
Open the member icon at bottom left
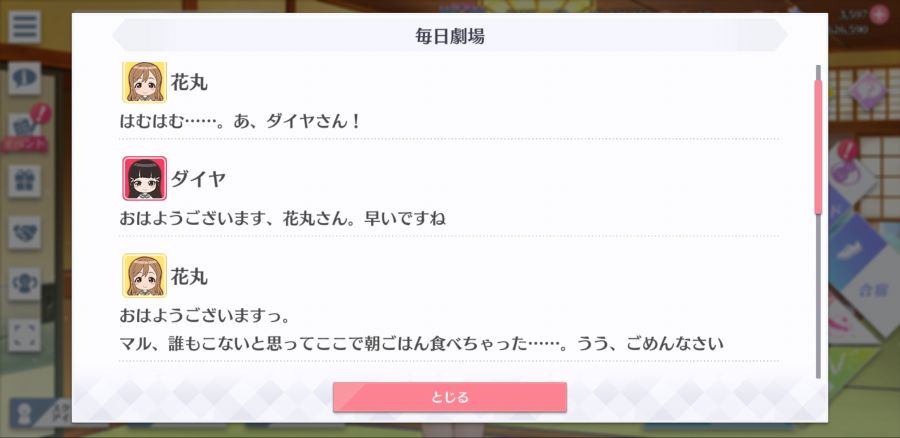click(x=25, y=414)
